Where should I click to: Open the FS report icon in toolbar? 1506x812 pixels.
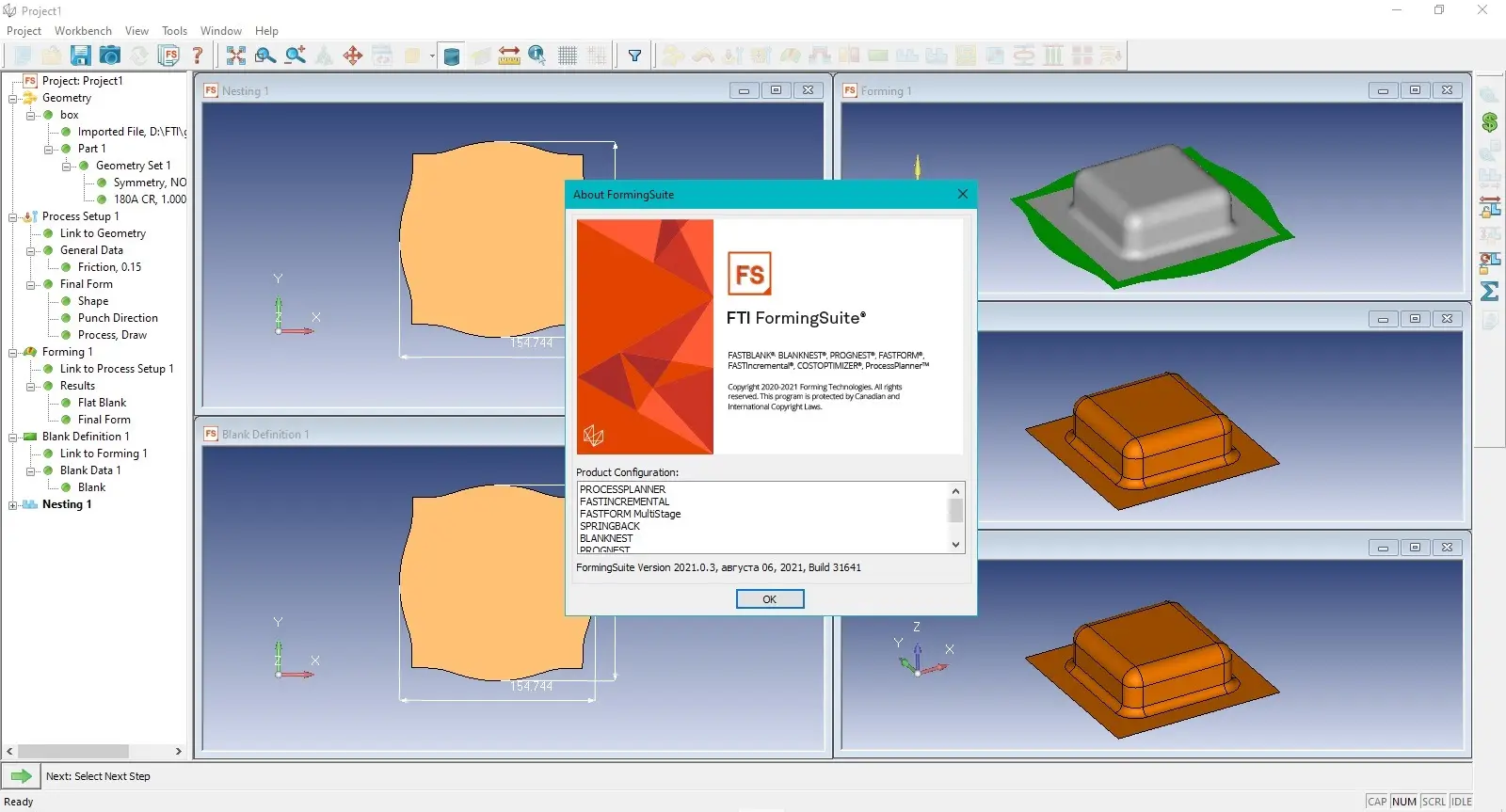[168, 56]
